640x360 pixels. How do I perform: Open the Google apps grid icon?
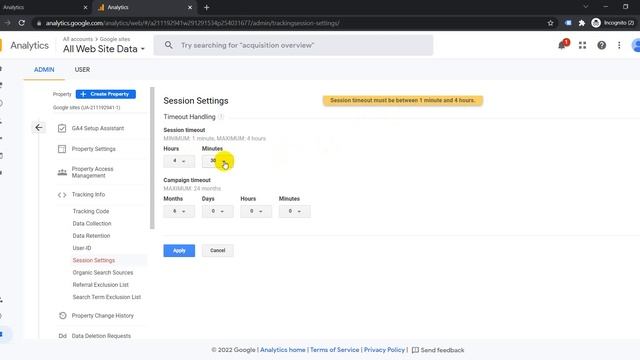pyautogui.click(x=582, y=45)
